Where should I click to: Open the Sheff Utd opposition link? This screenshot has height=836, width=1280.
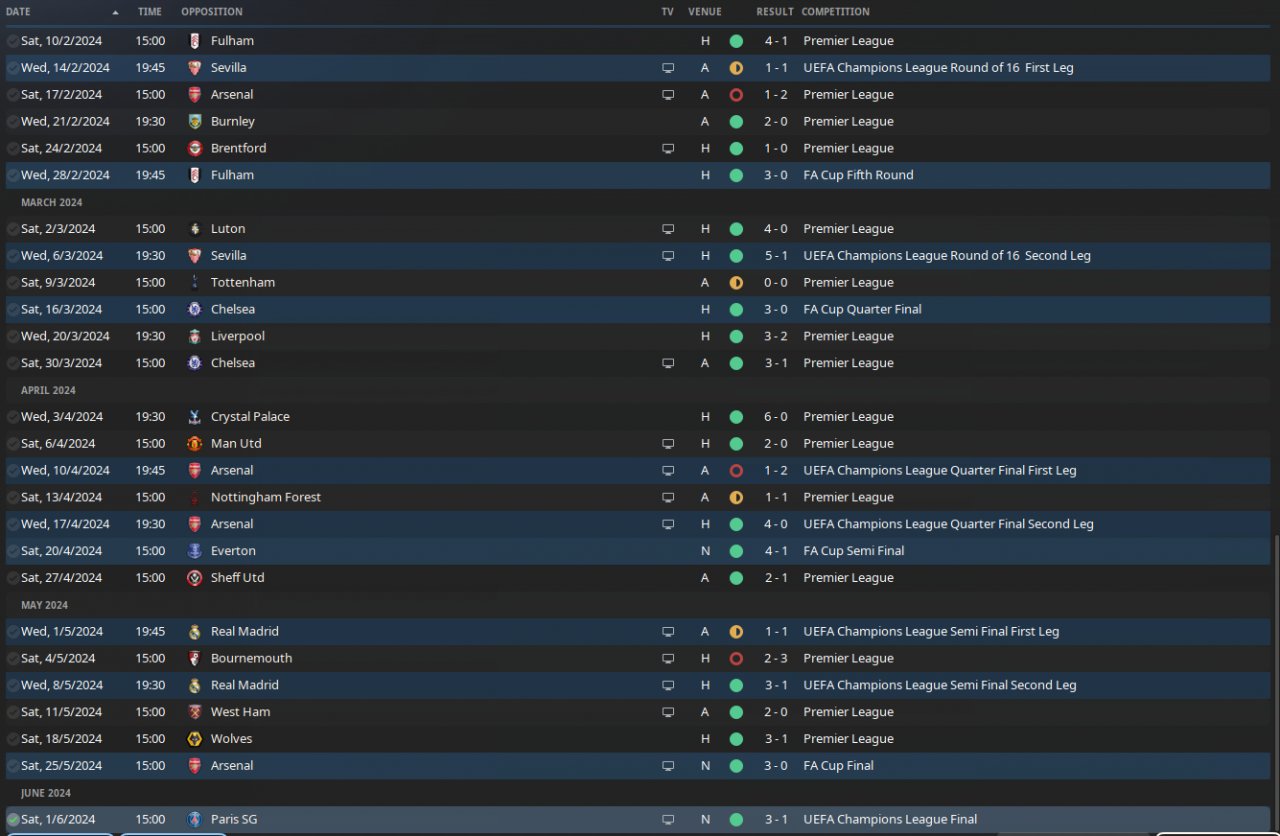pyautogui.click(x=237, y=578)
